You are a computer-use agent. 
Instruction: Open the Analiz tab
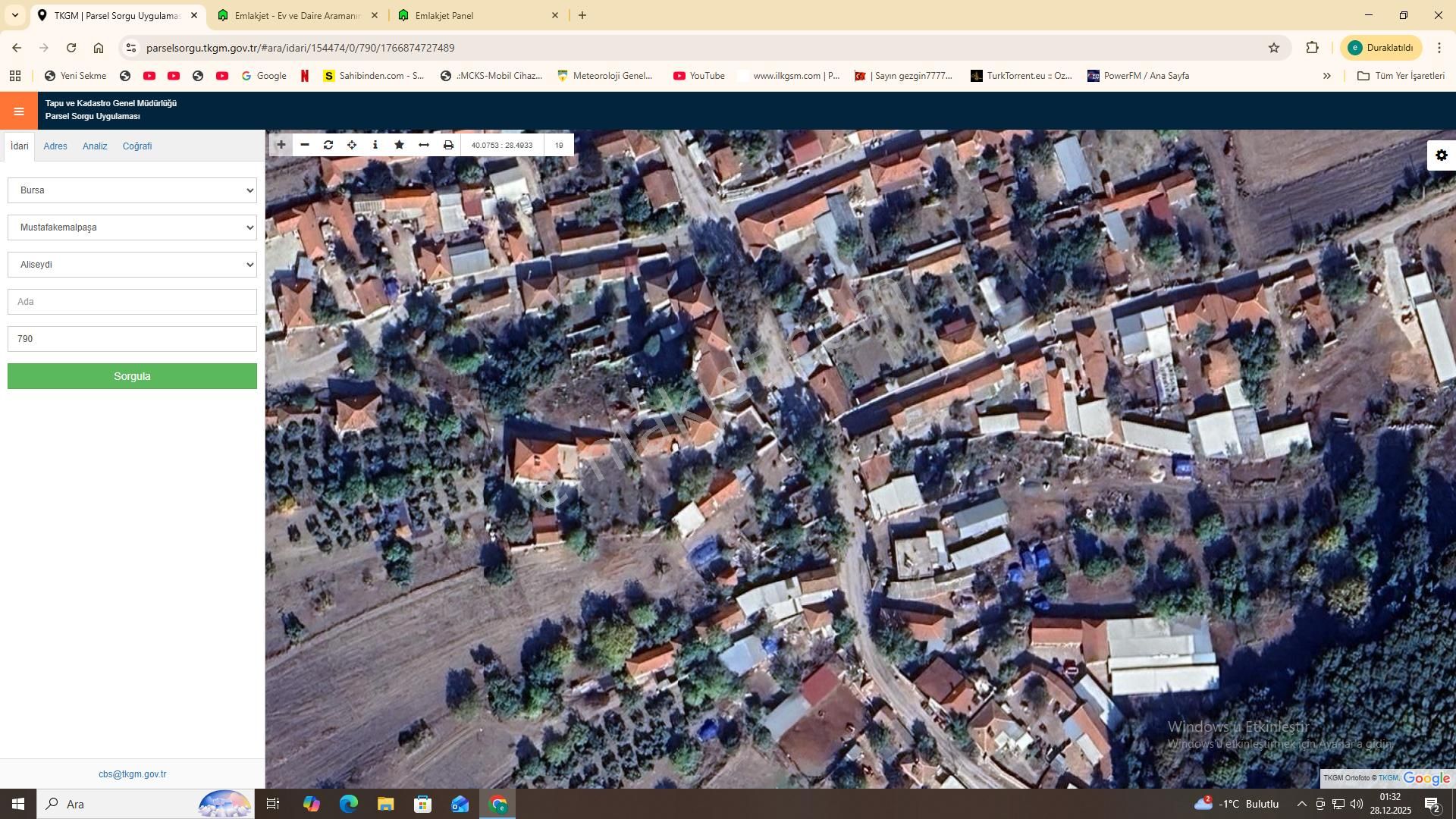point(94,146)
